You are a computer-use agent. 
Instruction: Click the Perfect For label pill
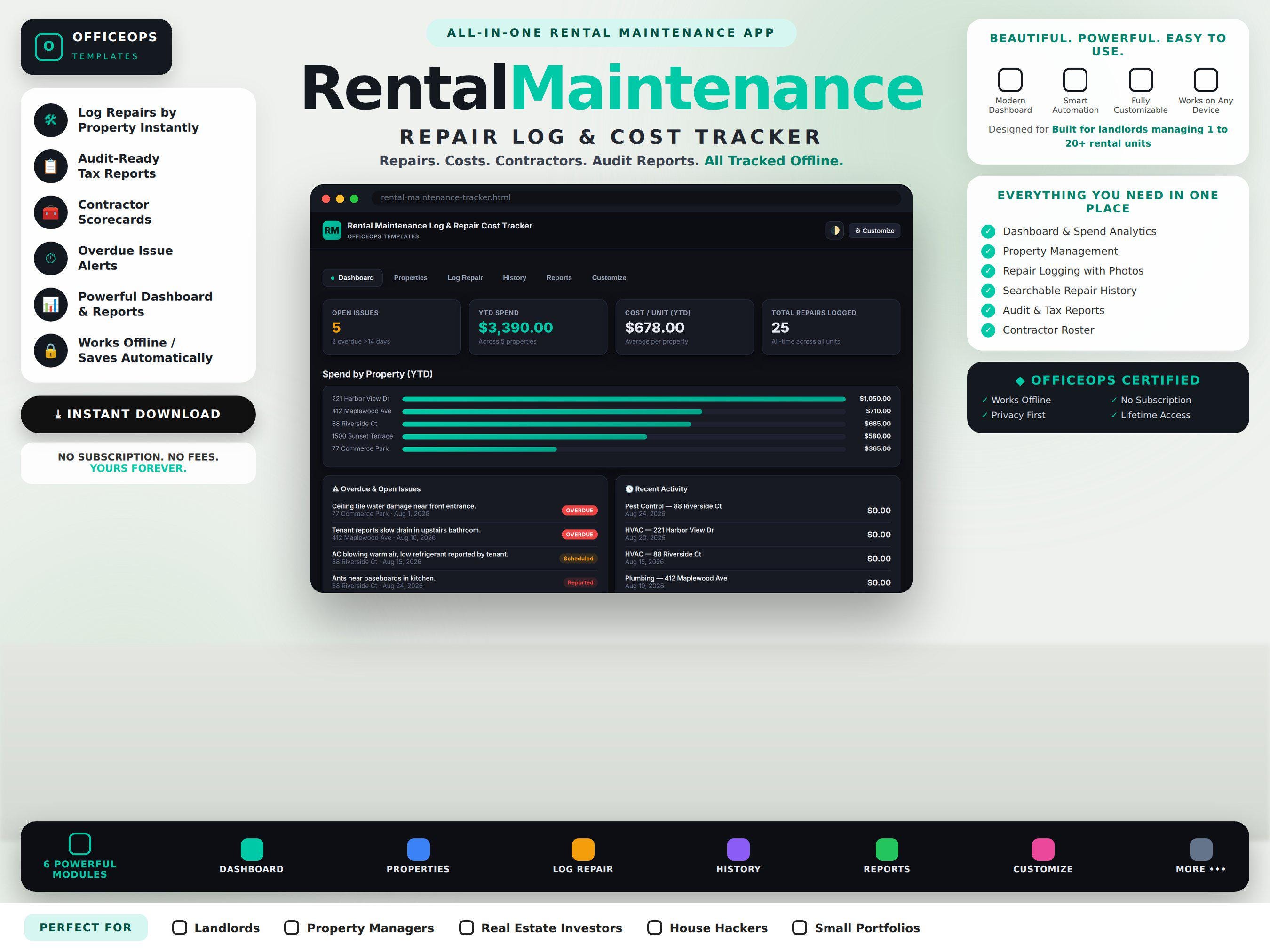(x=86, y=928)
